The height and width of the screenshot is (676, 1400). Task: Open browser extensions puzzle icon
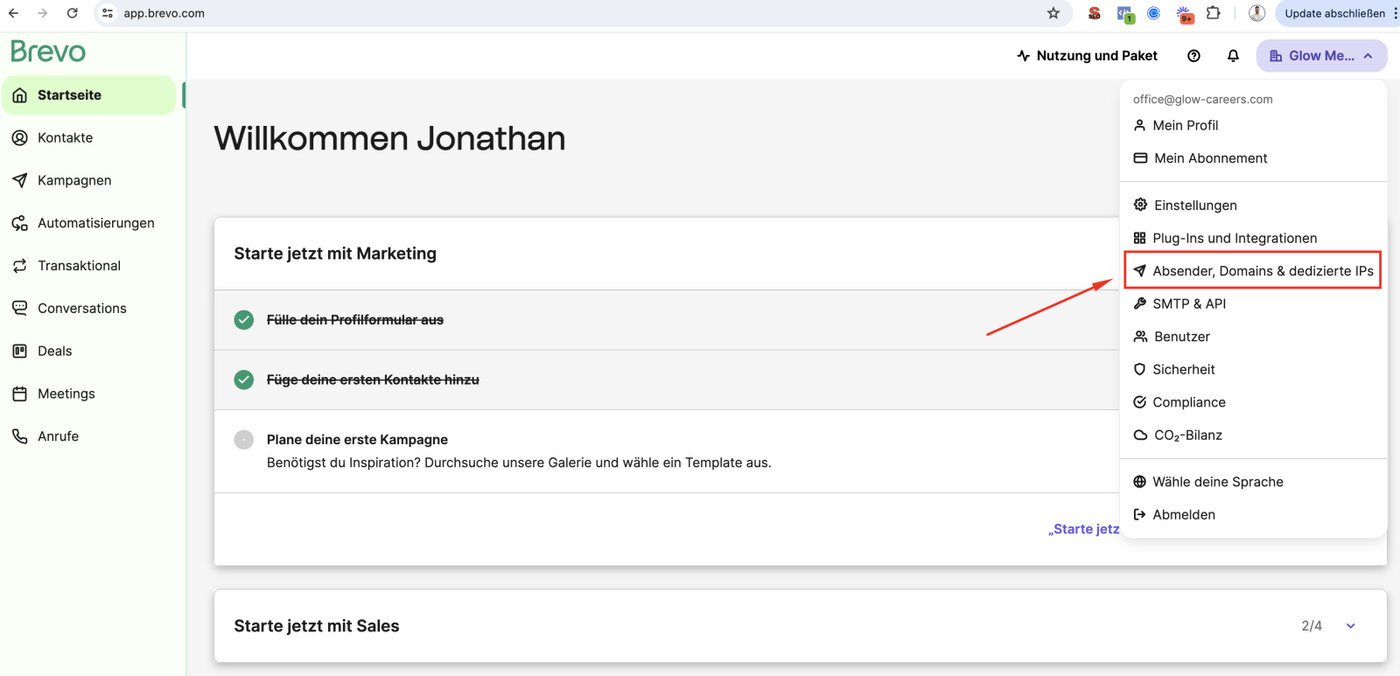click(1213, 13)
